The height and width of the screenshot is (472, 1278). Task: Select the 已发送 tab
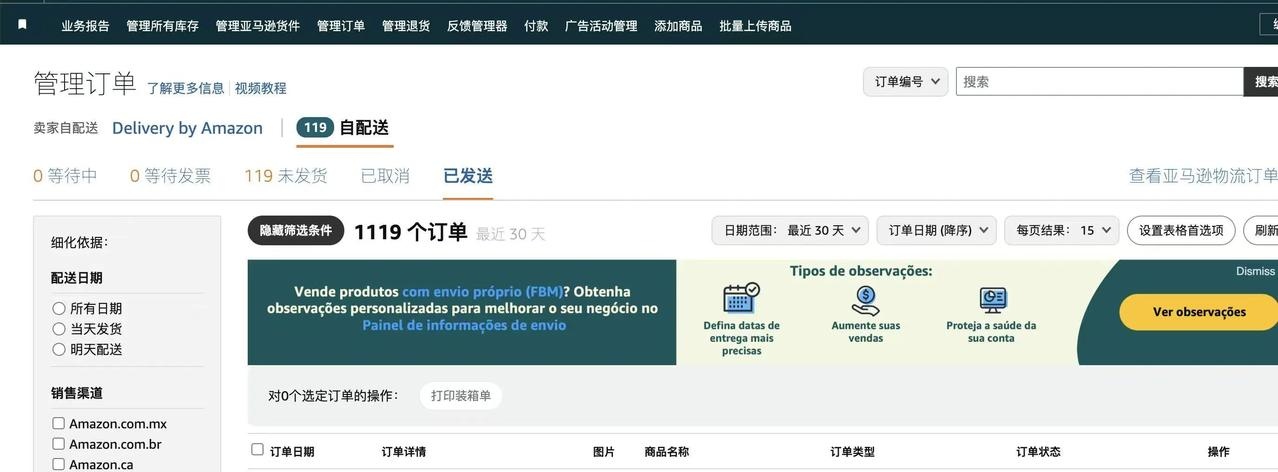(x=468, y=176)
